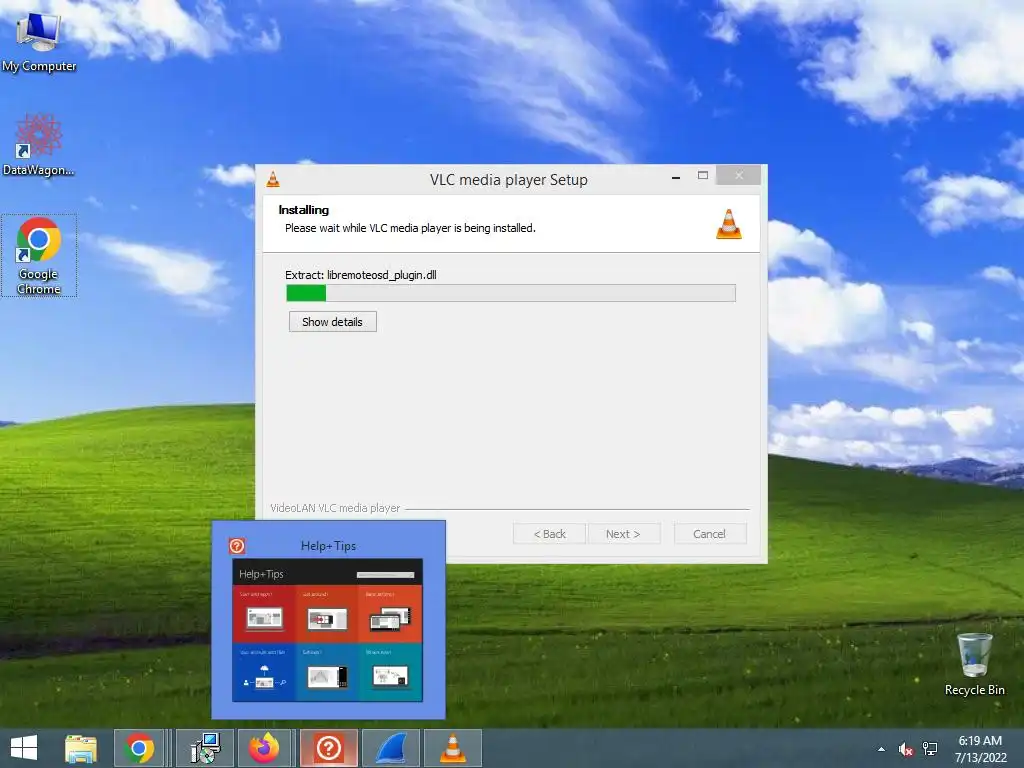Minimize the VLC media player Setup window

676,177
